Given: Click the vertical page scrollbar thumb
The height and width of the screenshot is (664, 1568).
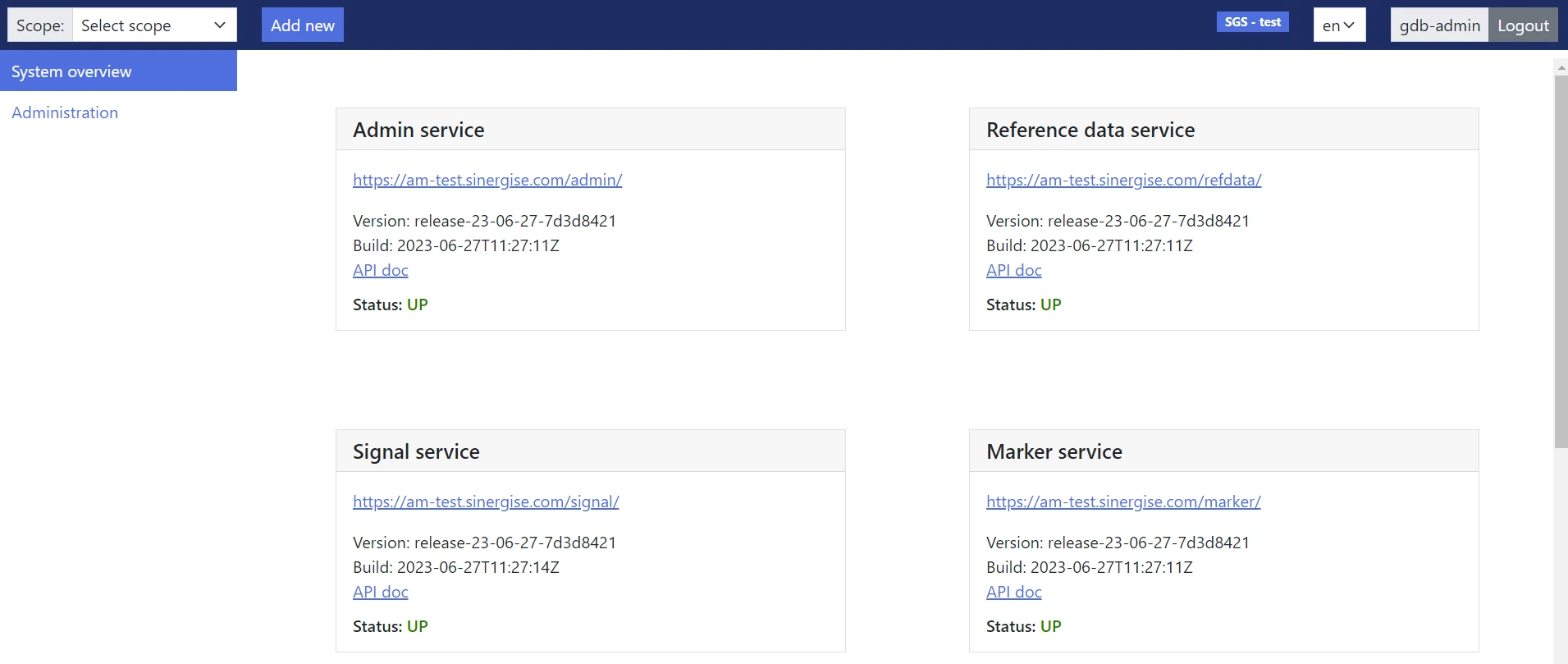Looking at the screenshot, I should (1561, 263).
